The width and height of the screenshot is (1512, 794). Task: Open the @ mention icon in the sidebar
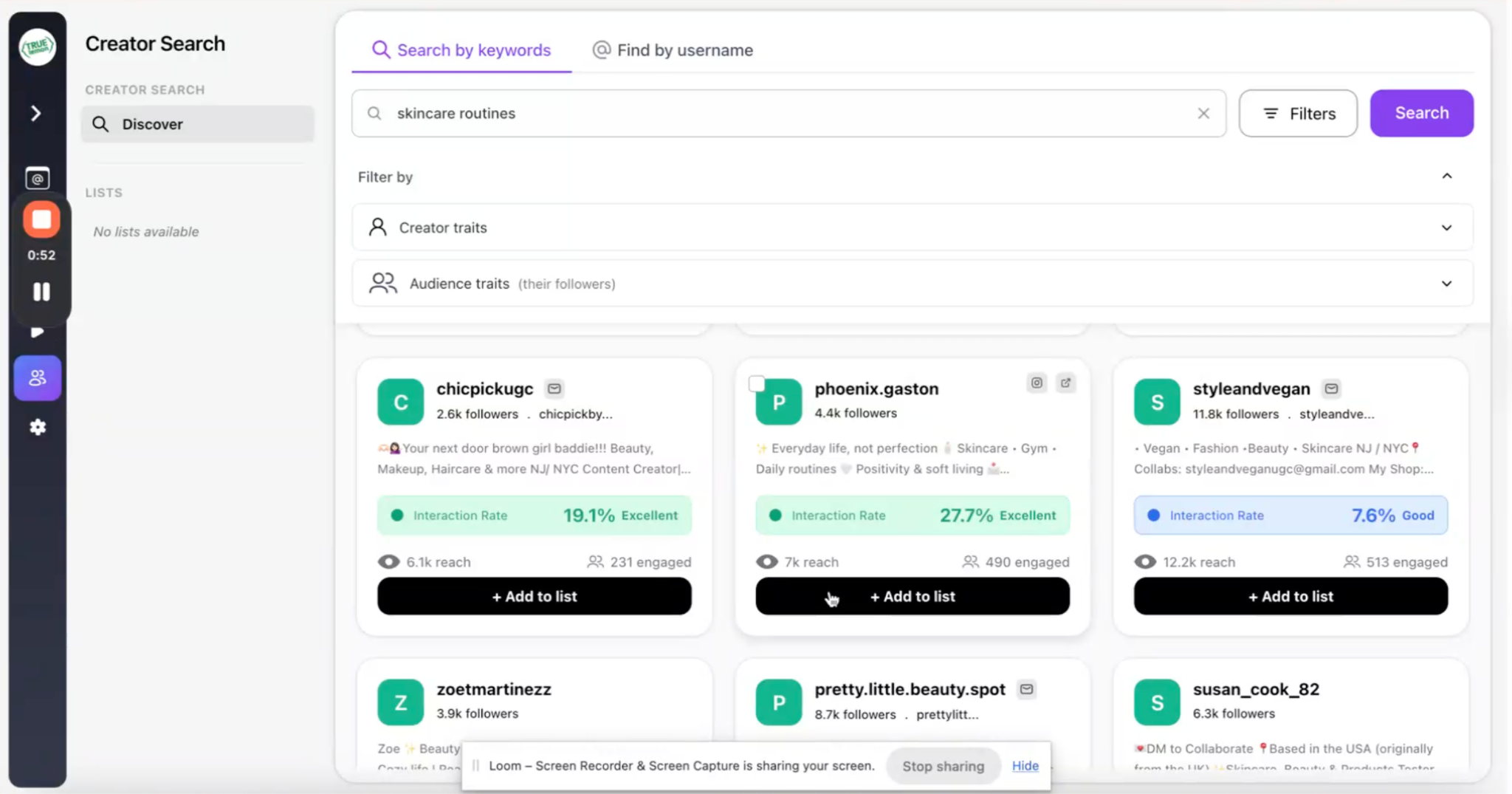[38, 177]
